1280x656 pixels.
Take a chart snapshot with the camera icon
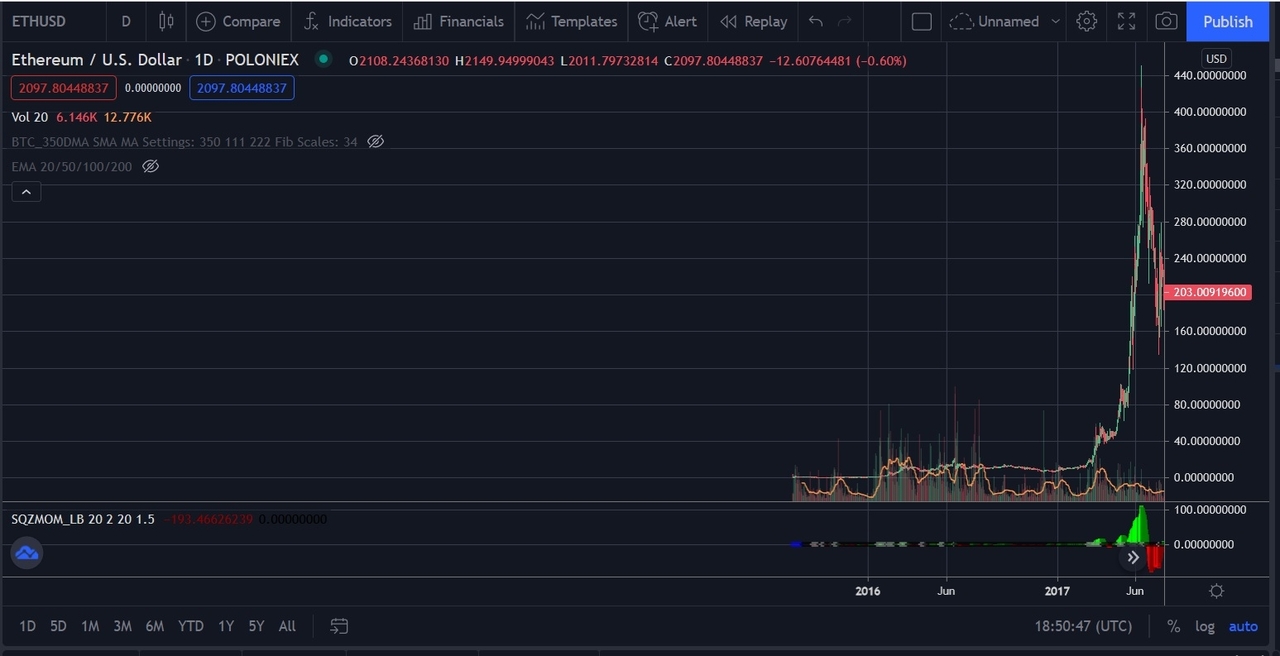1166,21
